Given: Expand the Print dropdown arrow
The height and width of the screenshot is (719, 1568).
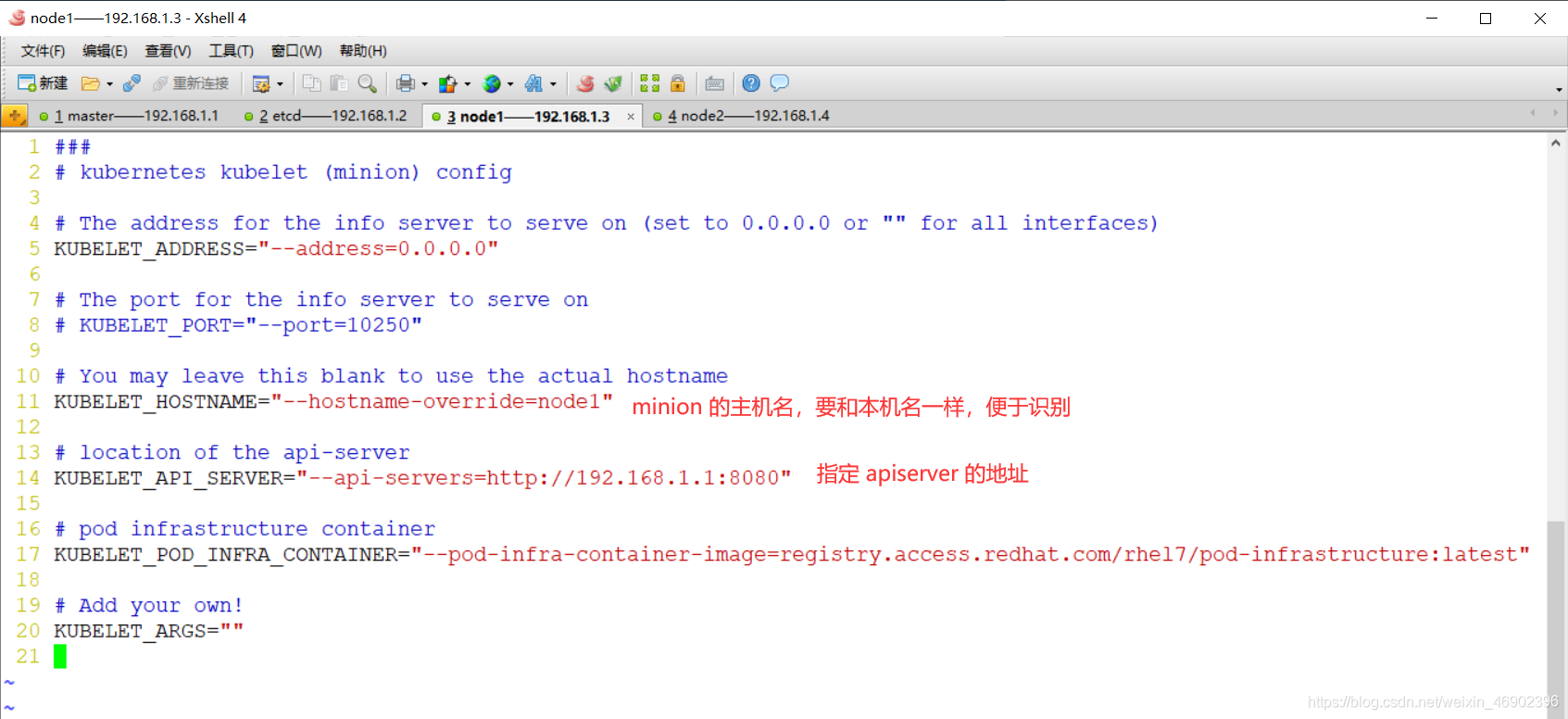Looking at the screenshot, I should (x=424, y=84).
